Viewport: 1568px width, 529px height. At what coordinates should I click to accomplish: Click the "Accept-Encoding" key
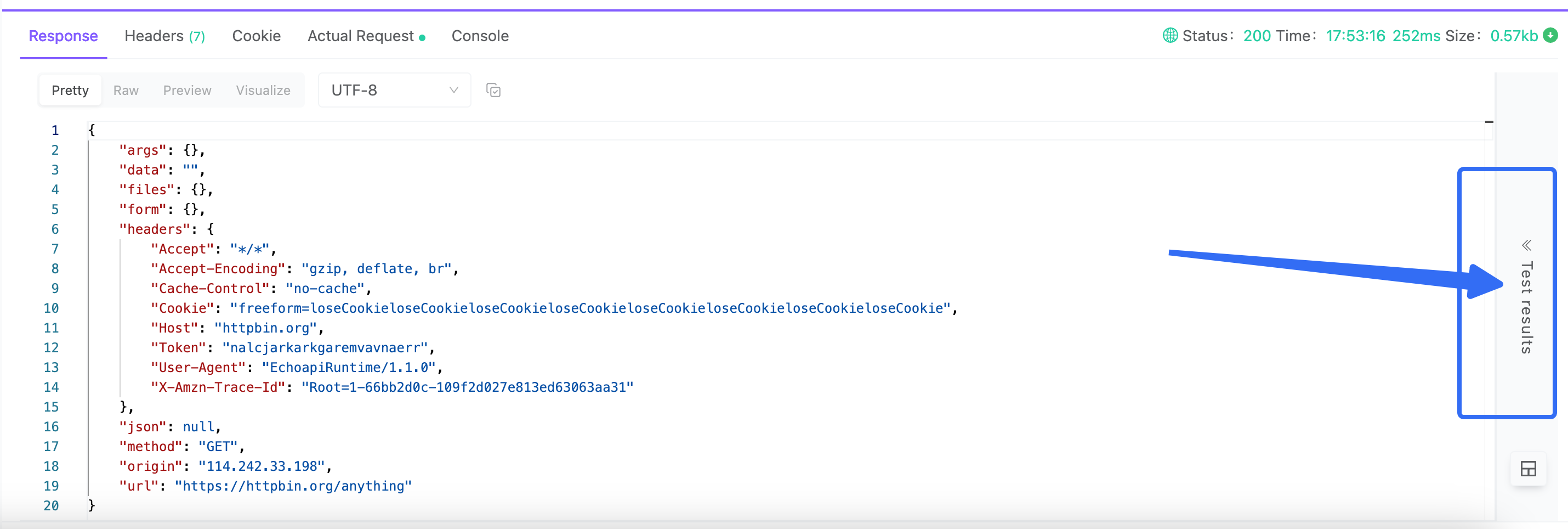pos(218,269)
